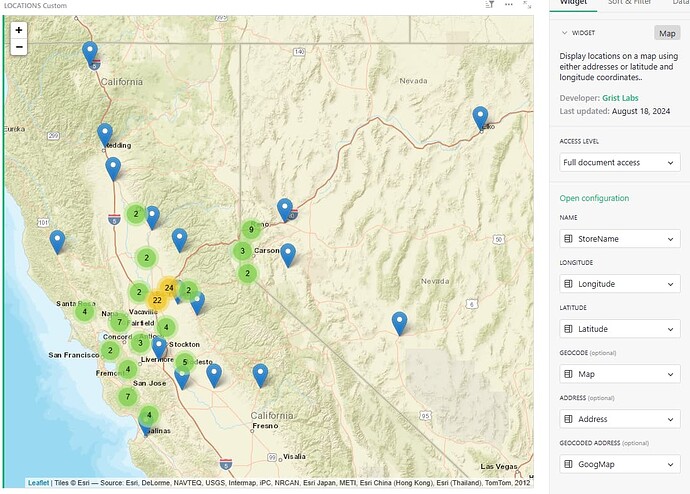Click Open configuration link
This screenshot has width=690, height=494.
click(x=594, y=198)
